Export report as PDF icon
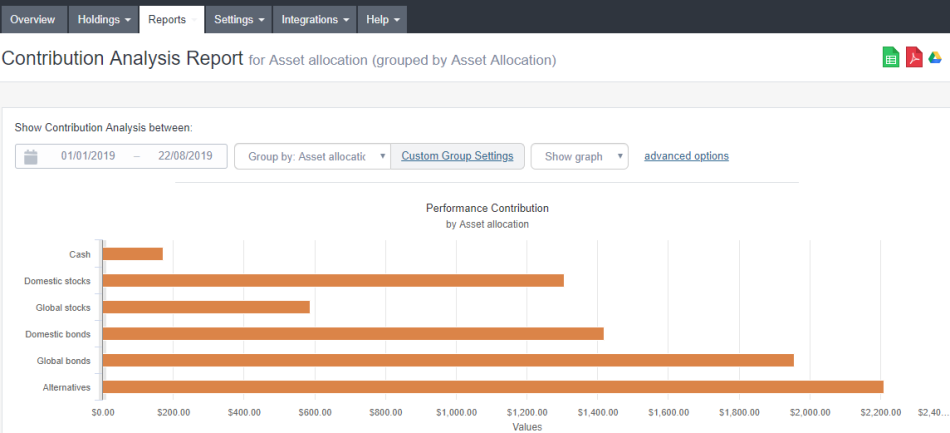 pos(914,58)
